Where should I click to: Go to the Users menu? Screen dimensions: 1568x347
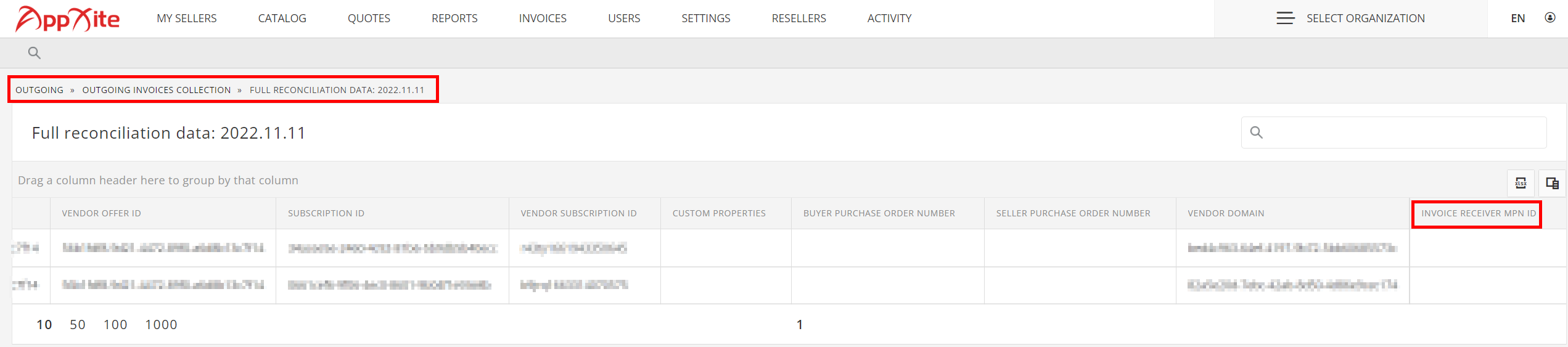click(624, 18)
